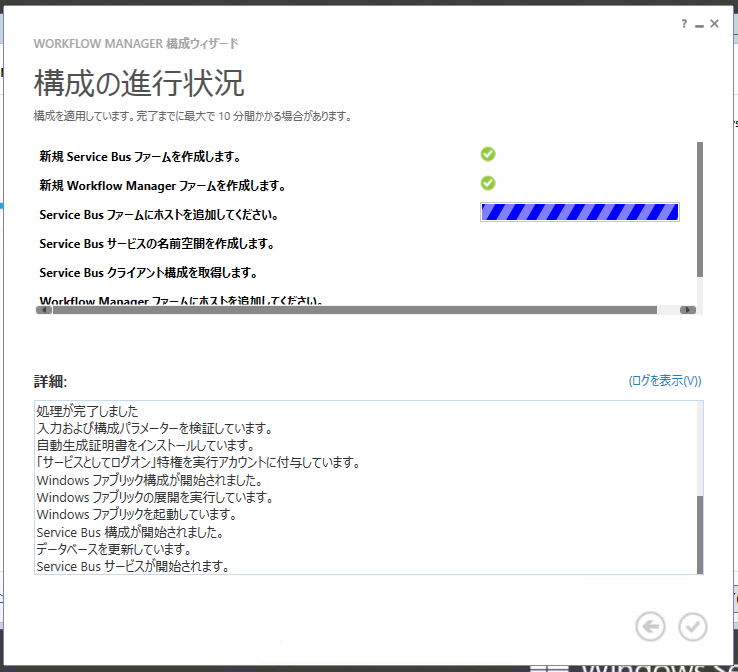The width and height of the screenshot is (738, 672).
Task: Click the task list horizontal scrollbar thumb
Action: click(355, 310)
